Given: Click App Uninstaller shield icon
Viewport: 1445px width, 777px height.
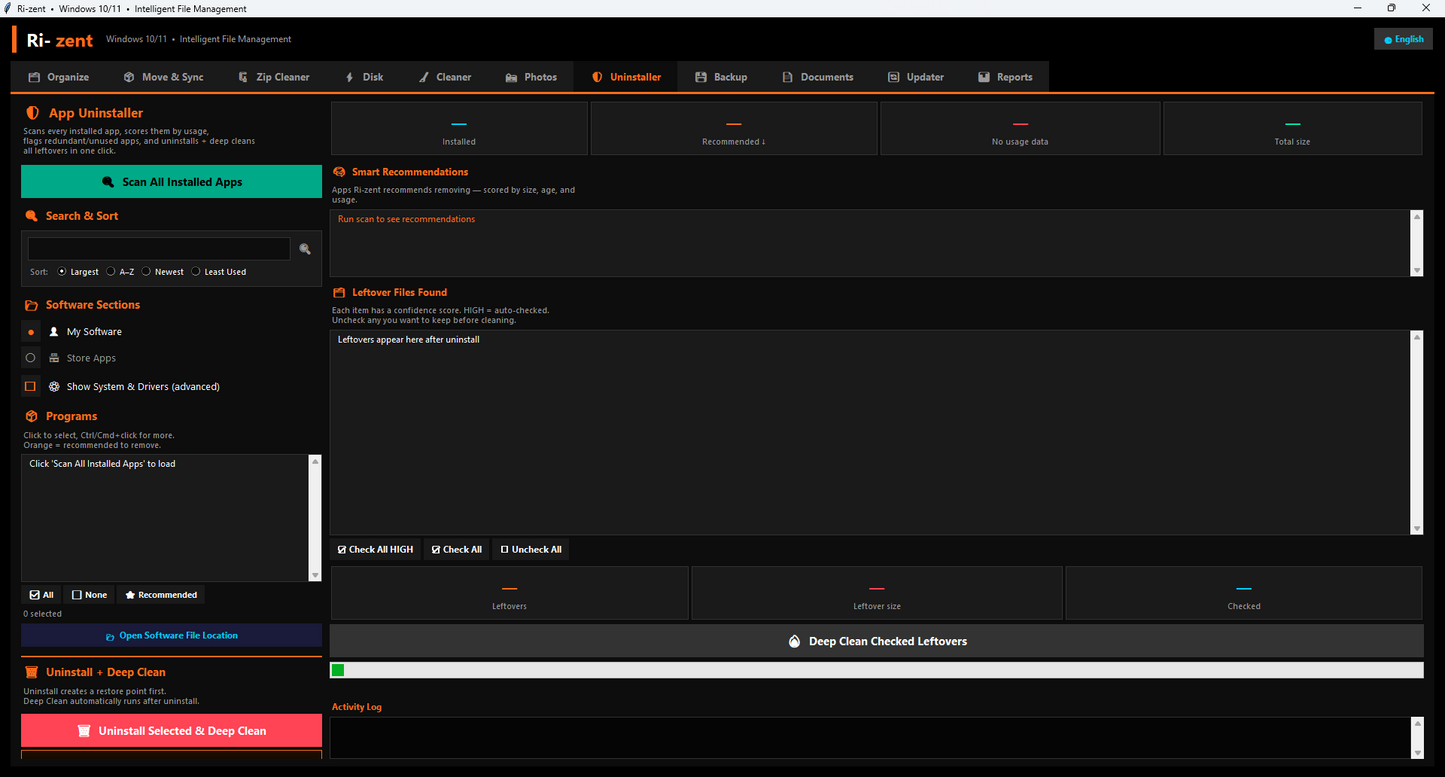Looking at the screenshot, I should coord(33,113).
